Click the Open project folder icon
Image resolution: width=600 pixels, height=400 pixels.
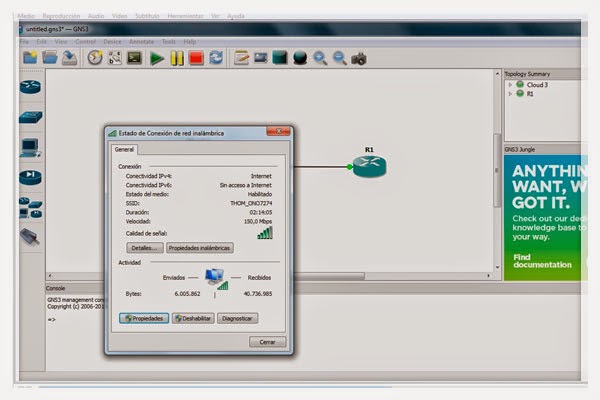pos(50,58)
